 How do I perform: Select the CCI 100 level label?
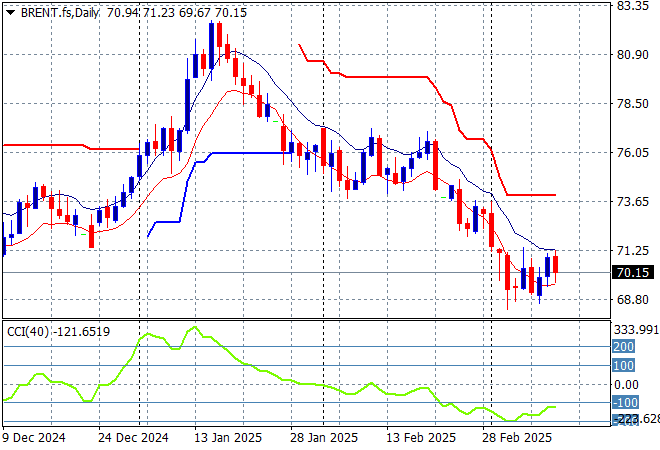pyautogui.click(x=623, y=365)
